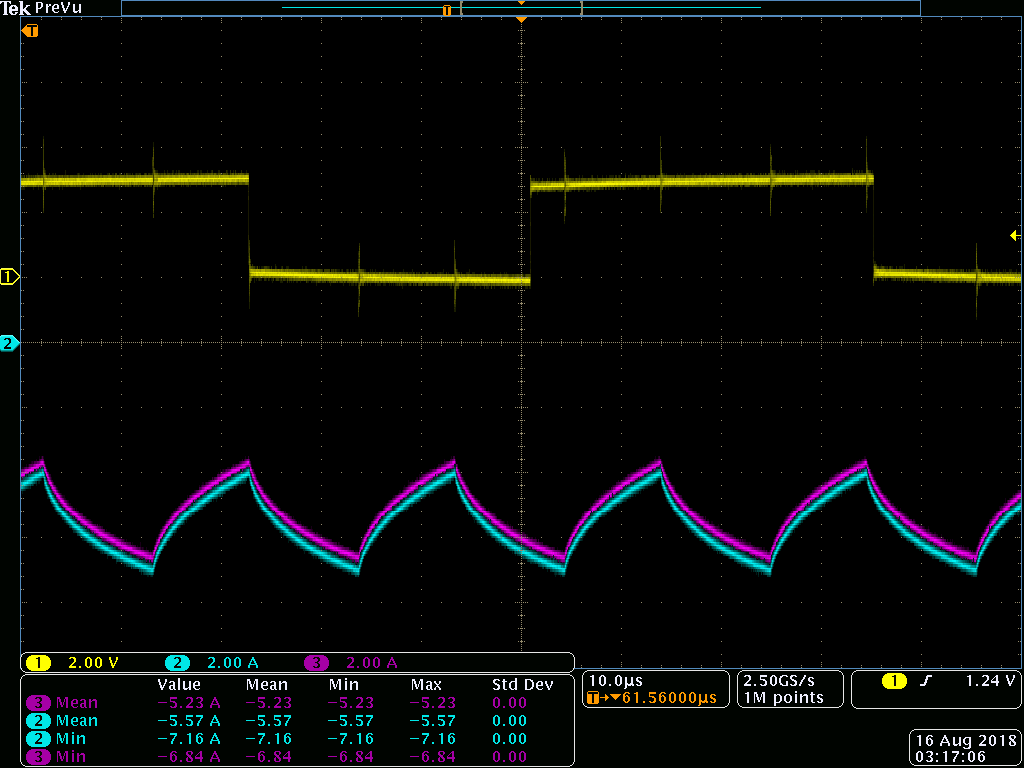Click the cyan channel 2 ground marker on the graticule's left edge

pyautogui.click(x=9, y=343)
